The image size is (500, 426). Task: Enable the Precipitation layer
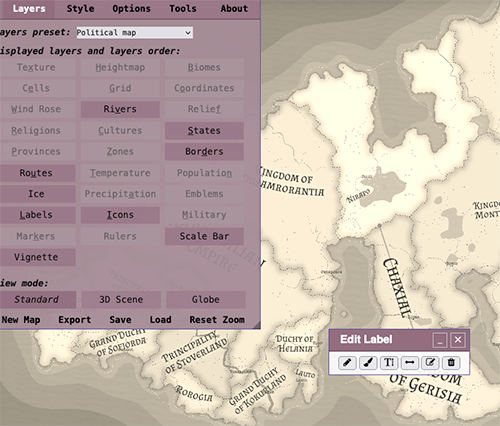coord(120,194)
